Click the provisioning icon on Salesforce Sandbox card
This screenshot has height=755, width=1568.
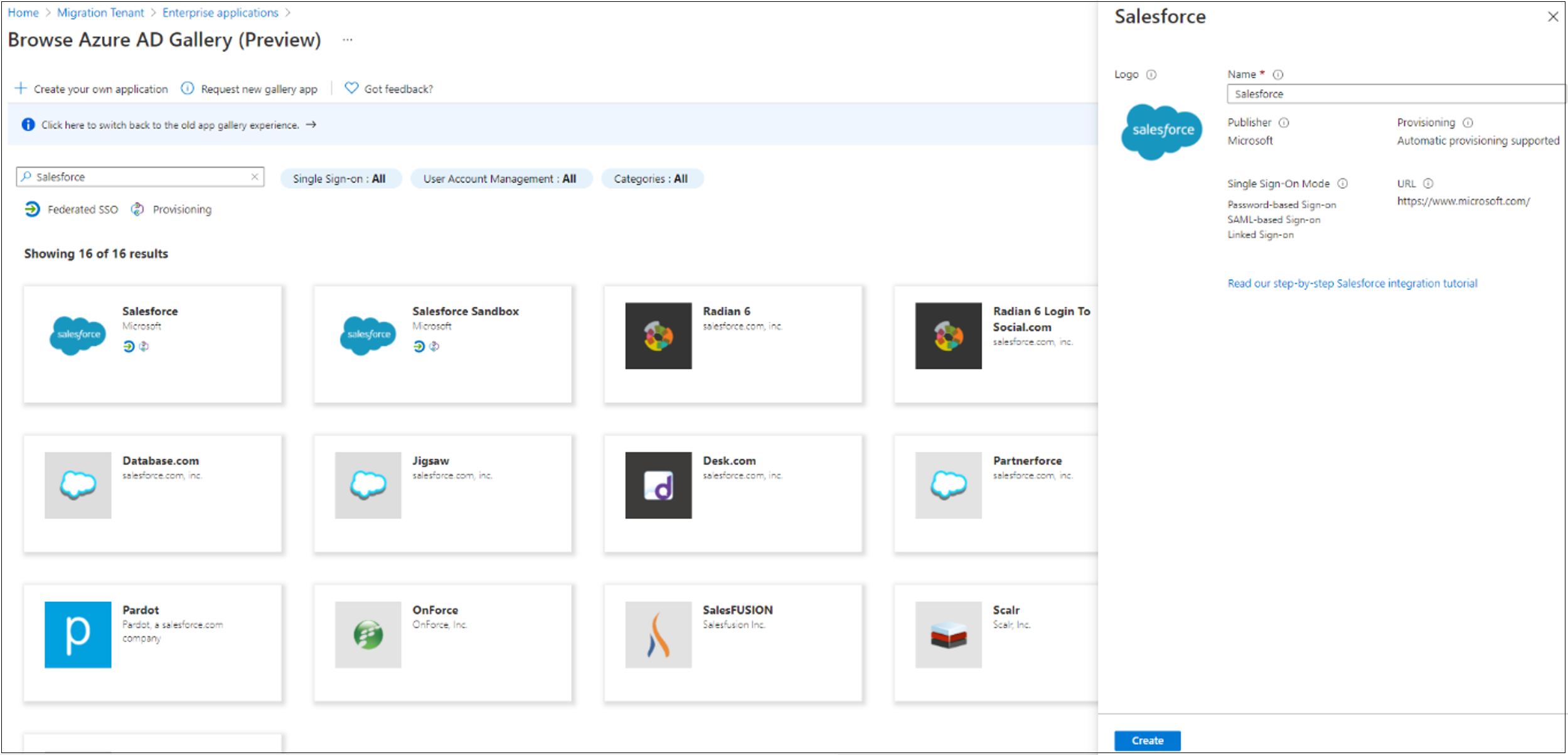[x=434, y=346]
